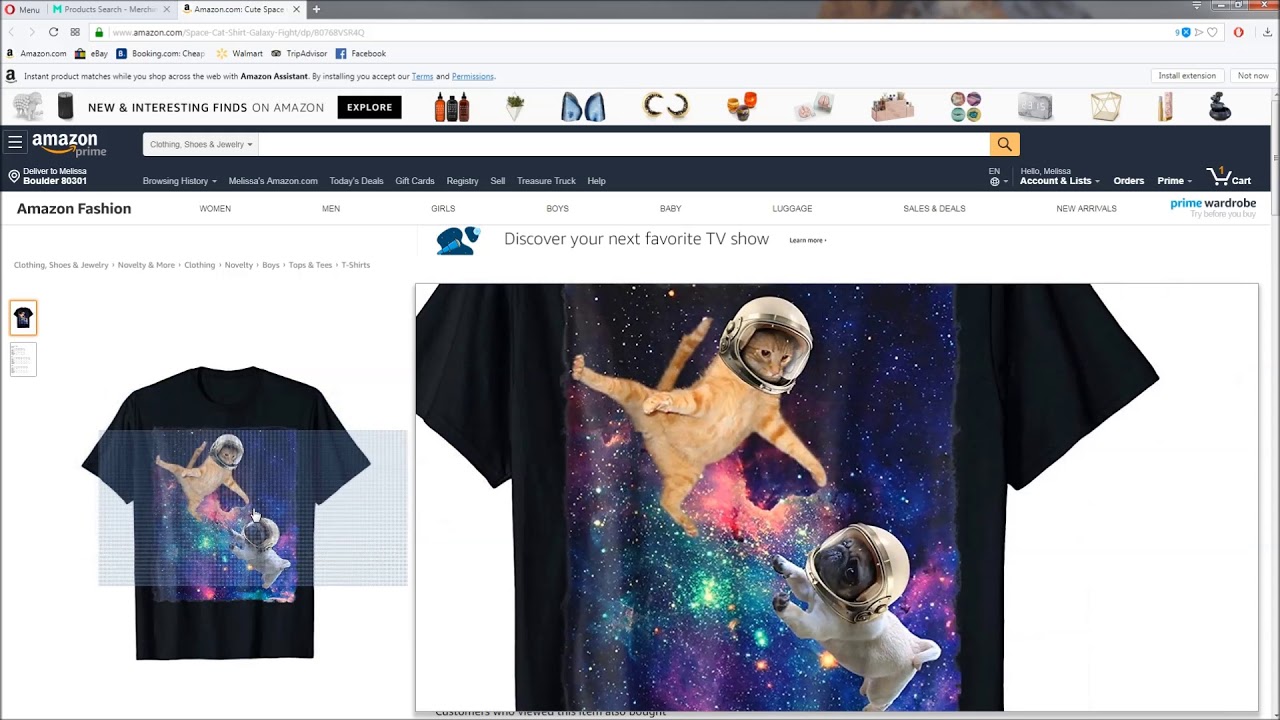
Task: Open the Gift Cards page
Action: tap(415, 181)
